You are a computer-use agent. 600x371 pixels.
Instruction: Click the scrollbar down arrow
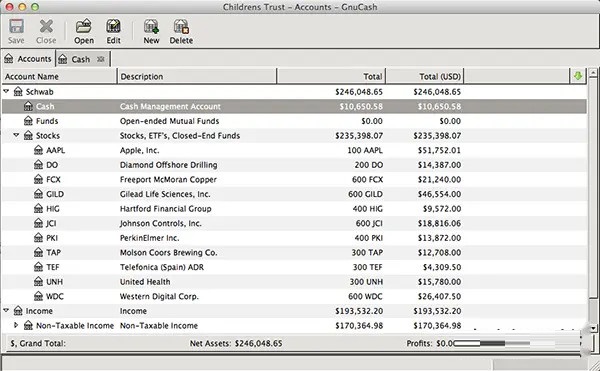point(593,328)
